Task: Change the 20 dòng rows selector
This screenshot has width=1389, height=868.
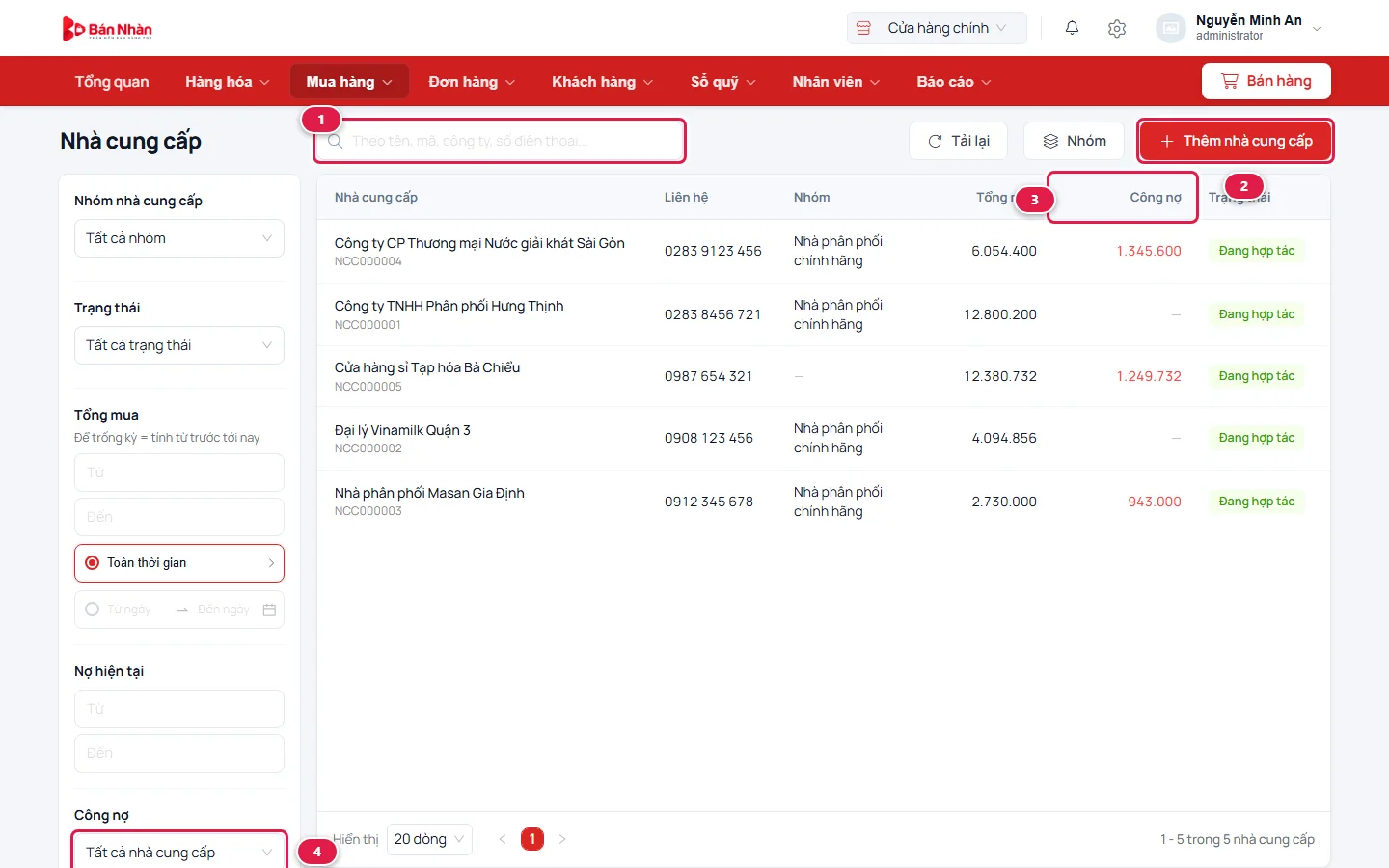Action: pos(429,839)
